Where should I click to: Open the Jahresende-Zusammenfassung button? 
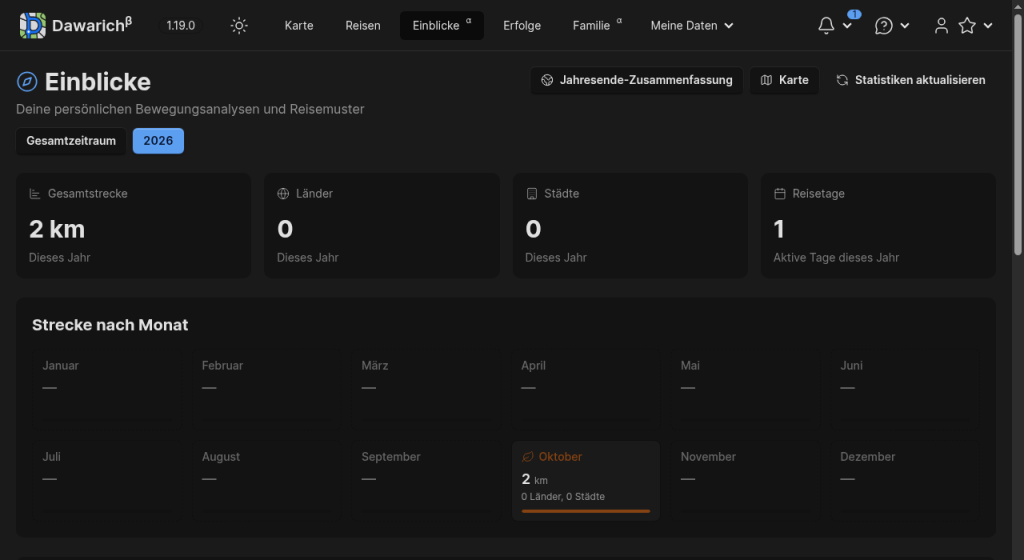[637, 80]
